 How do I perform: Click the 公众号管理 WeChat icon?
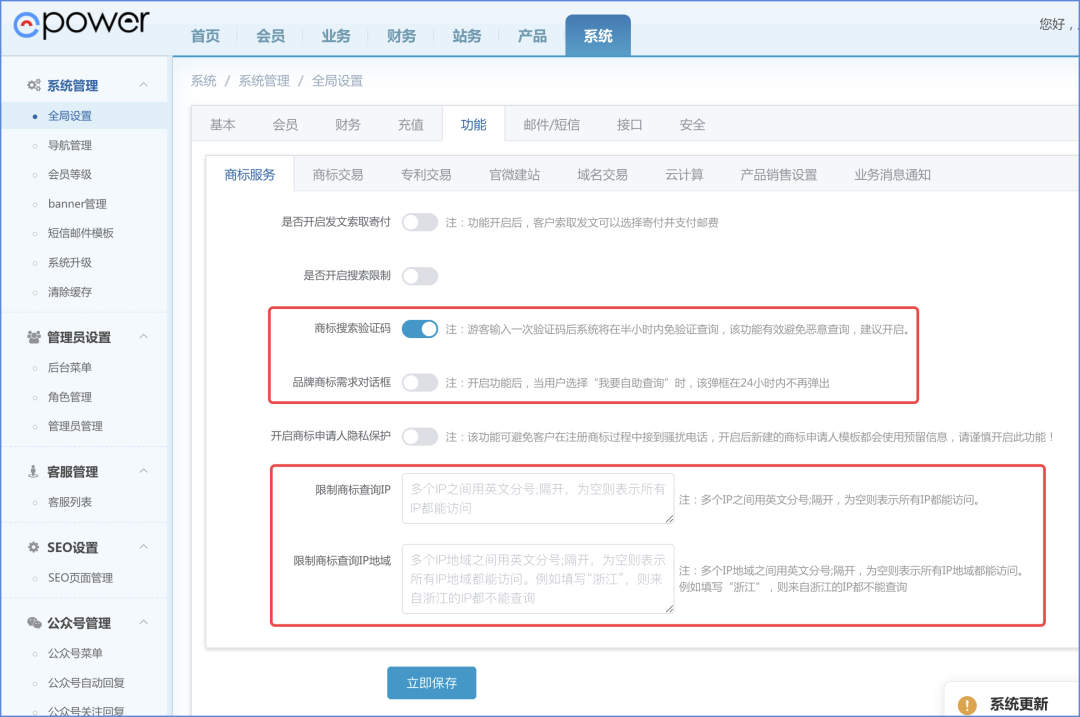pyautogui.click(x=34, y=623)
